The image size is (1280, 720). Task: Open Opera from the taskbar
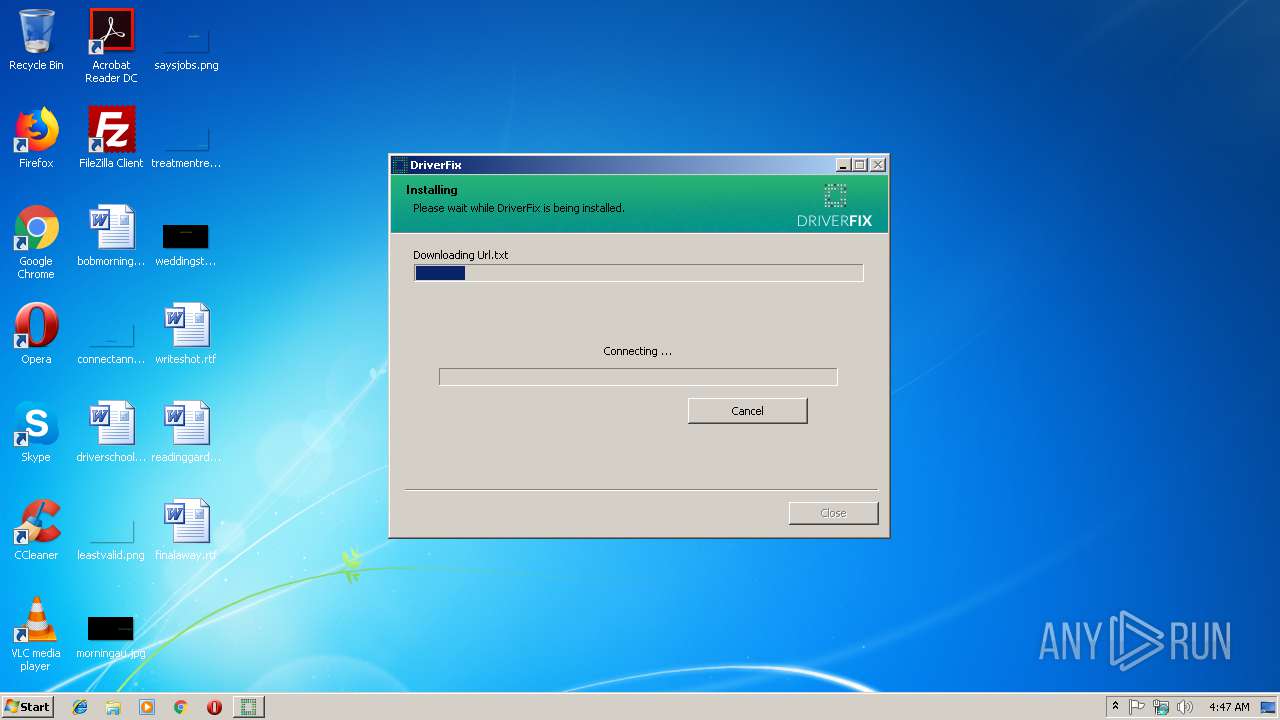pyautogui.click(x=214, y=707)
